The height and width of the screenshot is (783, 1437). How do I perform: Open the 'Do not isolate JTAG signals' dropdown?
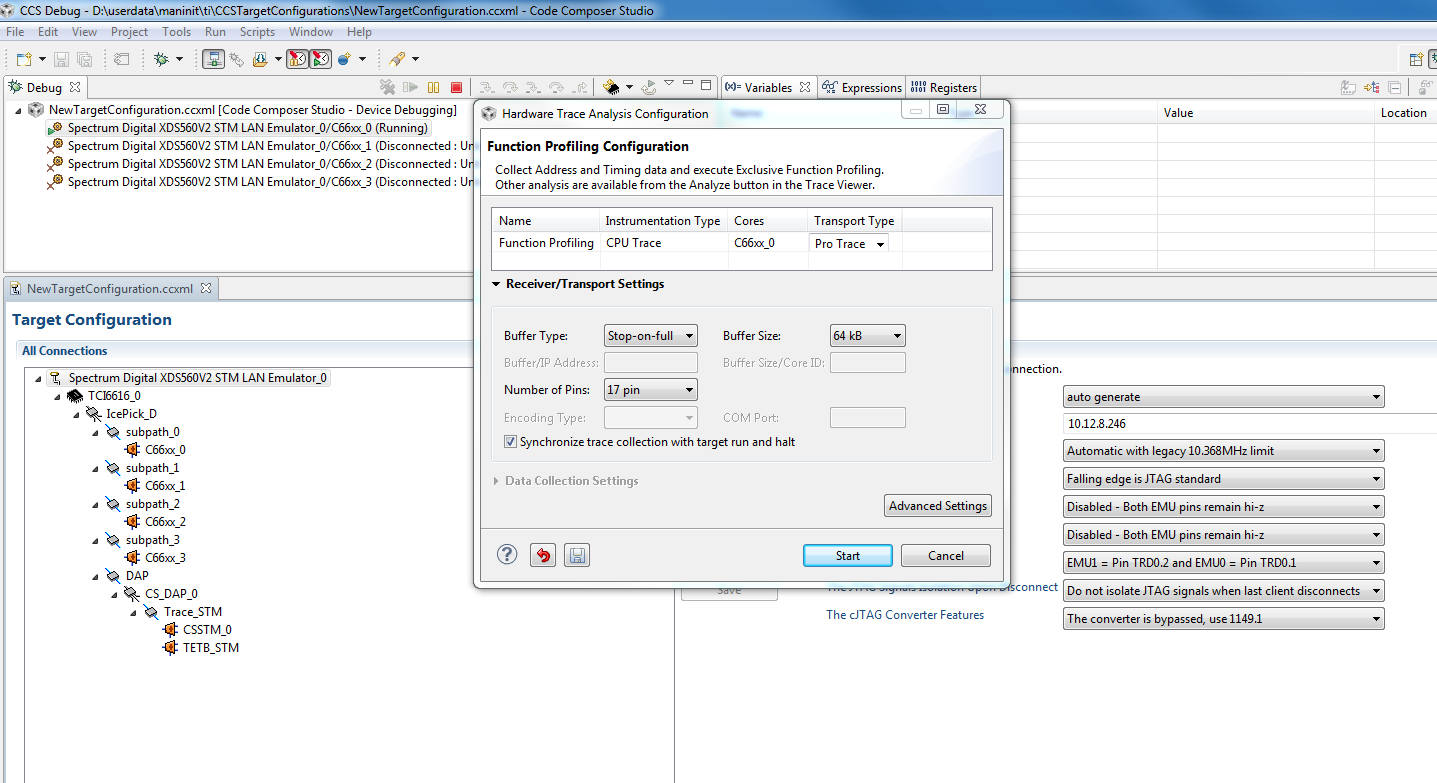[x=1224, y=591]
